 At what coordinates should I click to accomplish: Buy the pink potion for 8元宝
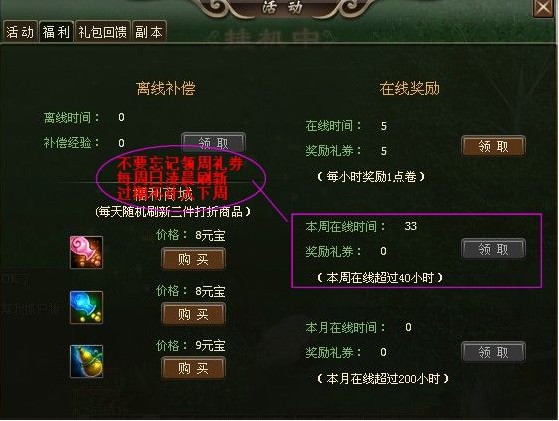(193, 259)
